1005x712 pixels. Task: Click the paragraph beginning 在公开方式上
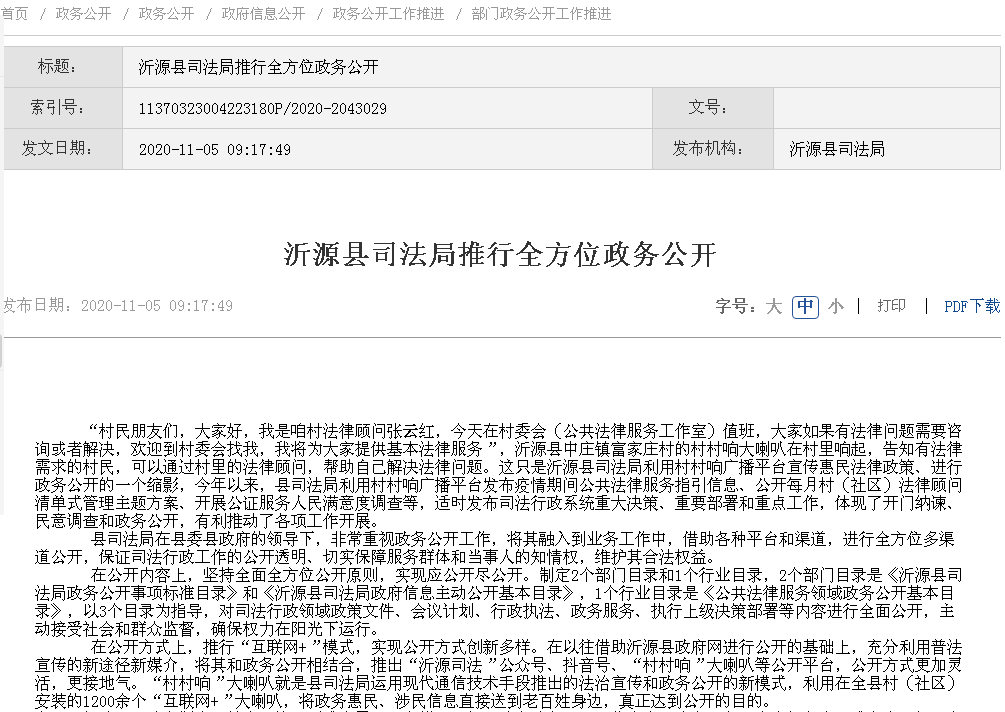[500, 673]
